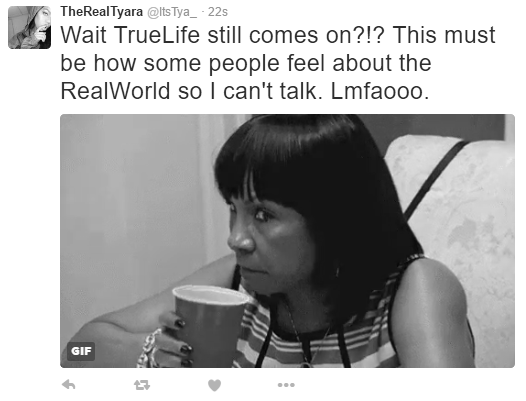The width and height of the screenshot is (526, 401).
Task: Like the tweet with the heart icon
Action: pyautogui.click(x=215, y=385)
